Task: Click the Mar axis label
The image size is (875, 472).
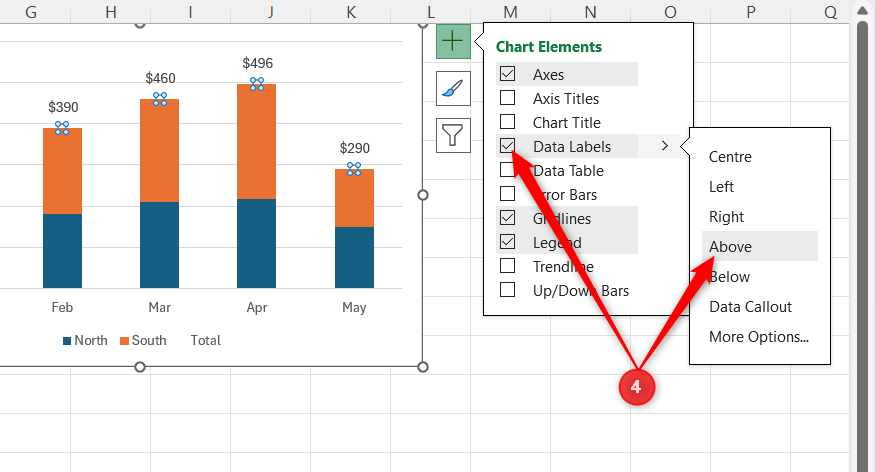Action: (x=160, y=307)
